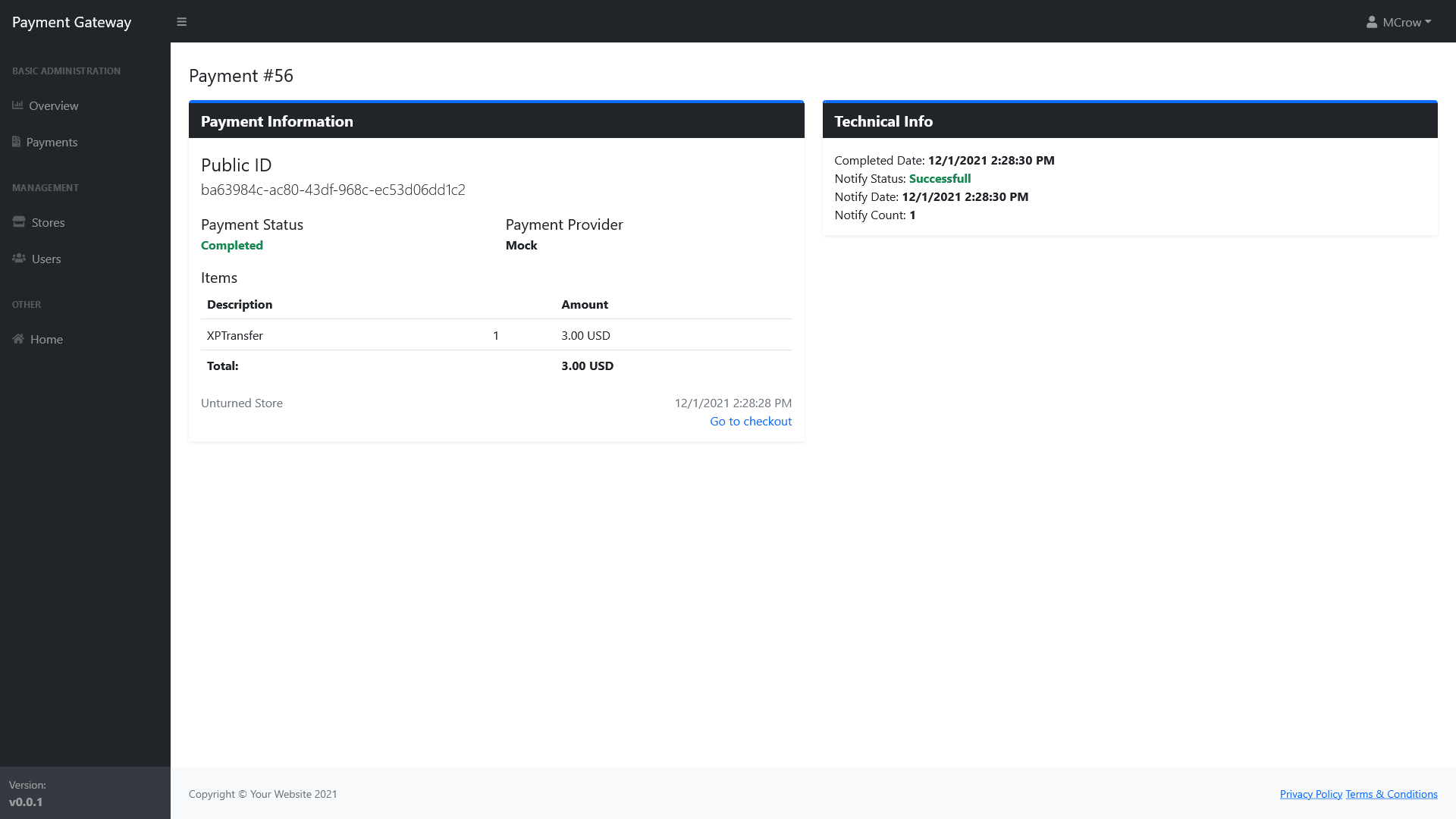Click the Public ID value ba63984c-ac80-43df-968c-ec53d06dd1c2
Viewport: 1456px width, 819px height.
coord(333,190)
